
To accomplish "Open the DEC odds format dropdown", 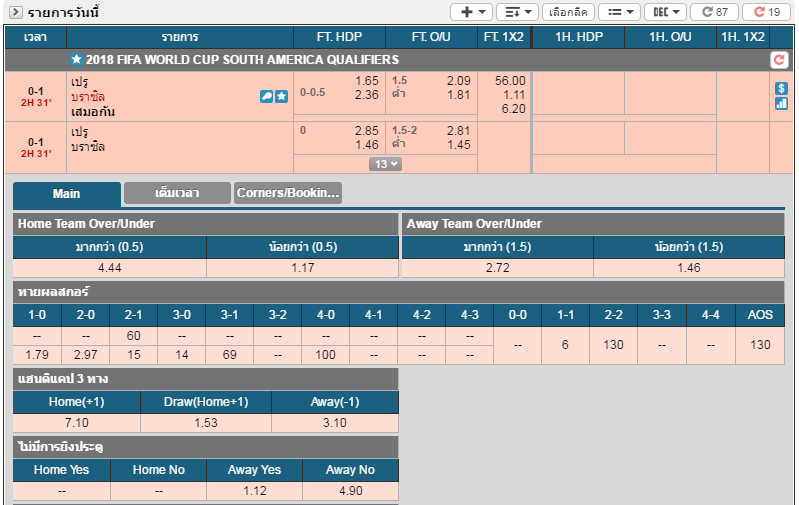I will 665,12.
